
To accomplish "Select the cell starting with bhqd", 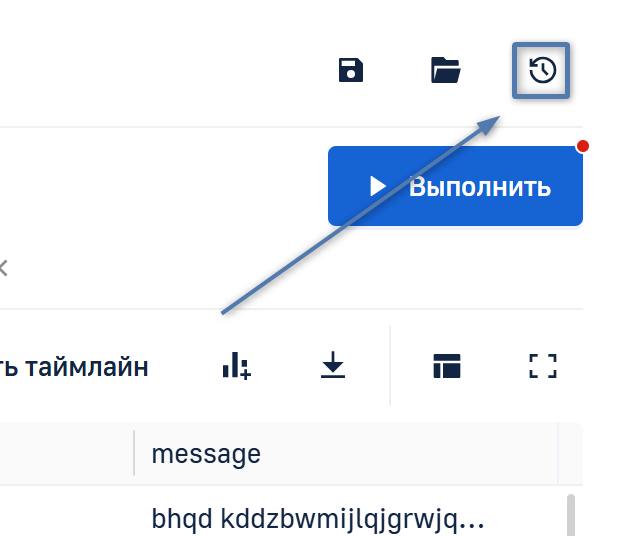I will pyautogui.click(x=318, y=518).
